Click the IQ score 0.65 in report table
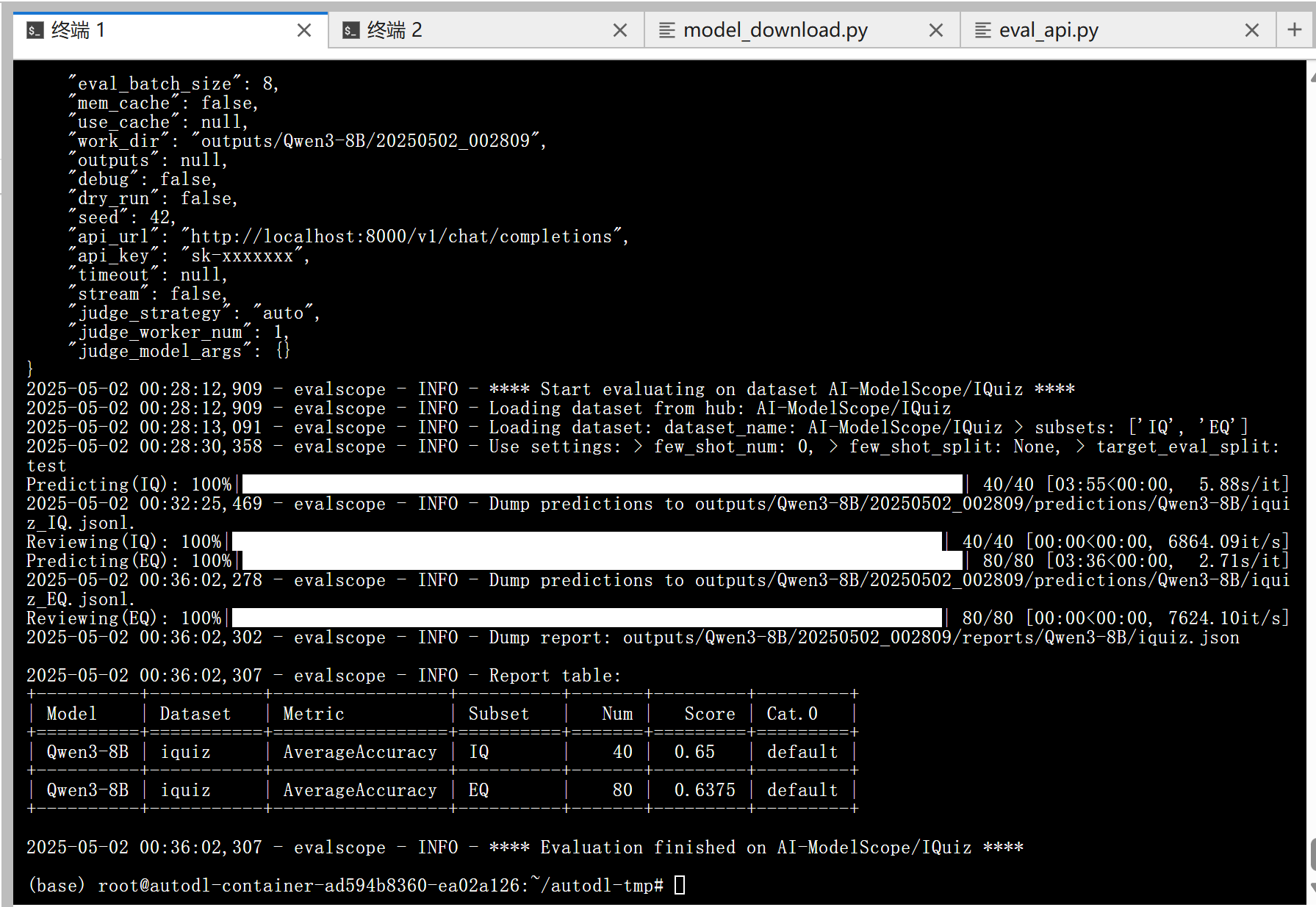This screenshot has height=907, width=1316. [694, 752]
